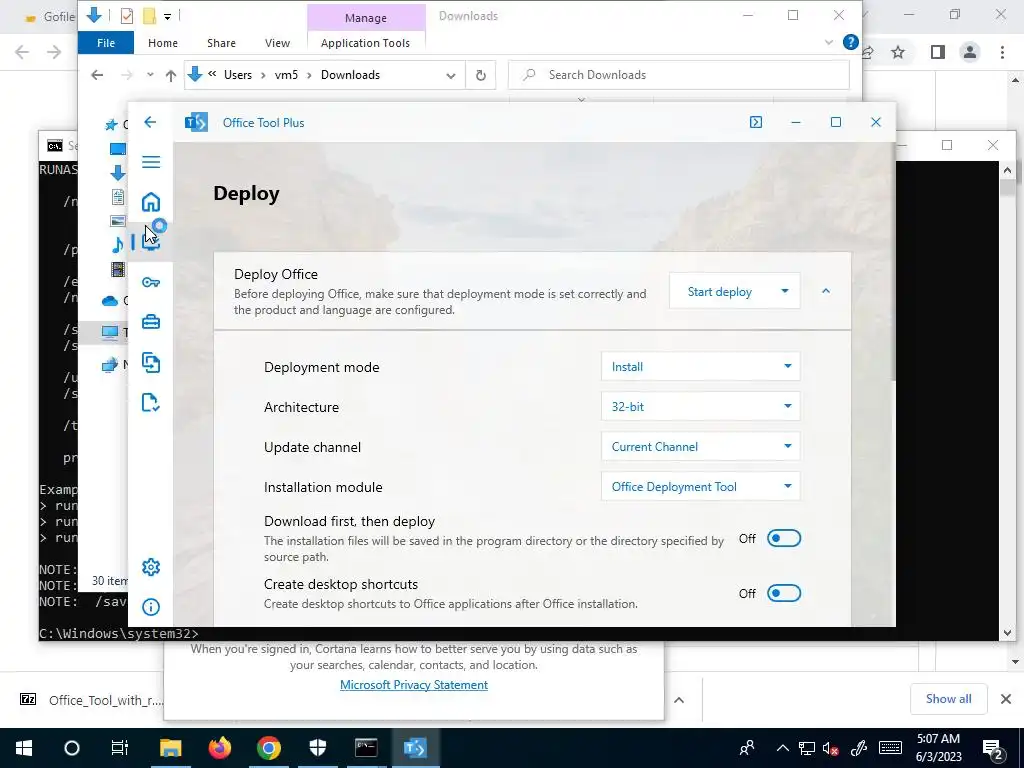Toggle Download first, then deploy switch
Image resolution: width=1024 pixels, height=768 pixels.
(784, 538)
